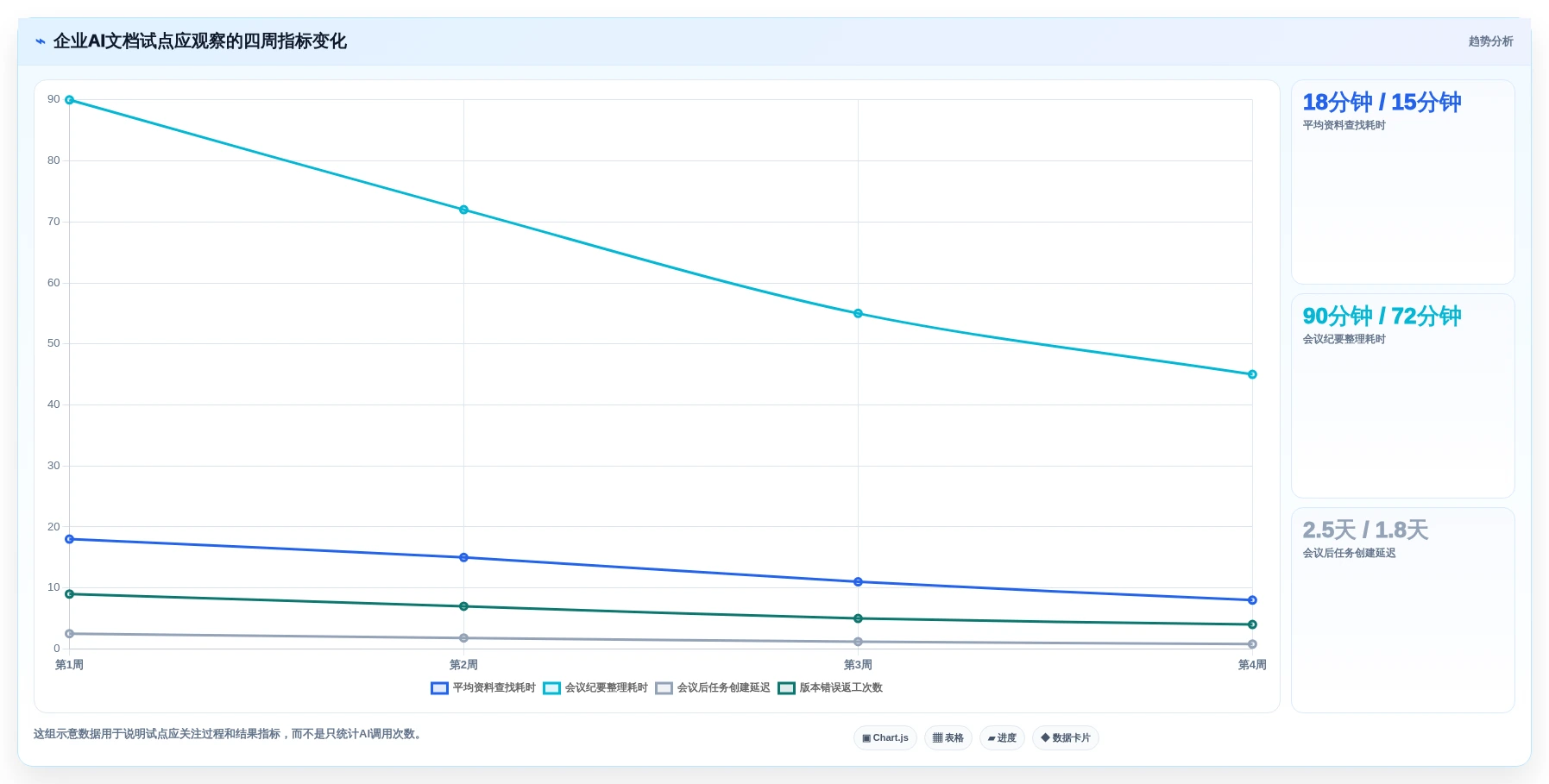
Task: Click the y-axis value 90
Action: point(54,99)
